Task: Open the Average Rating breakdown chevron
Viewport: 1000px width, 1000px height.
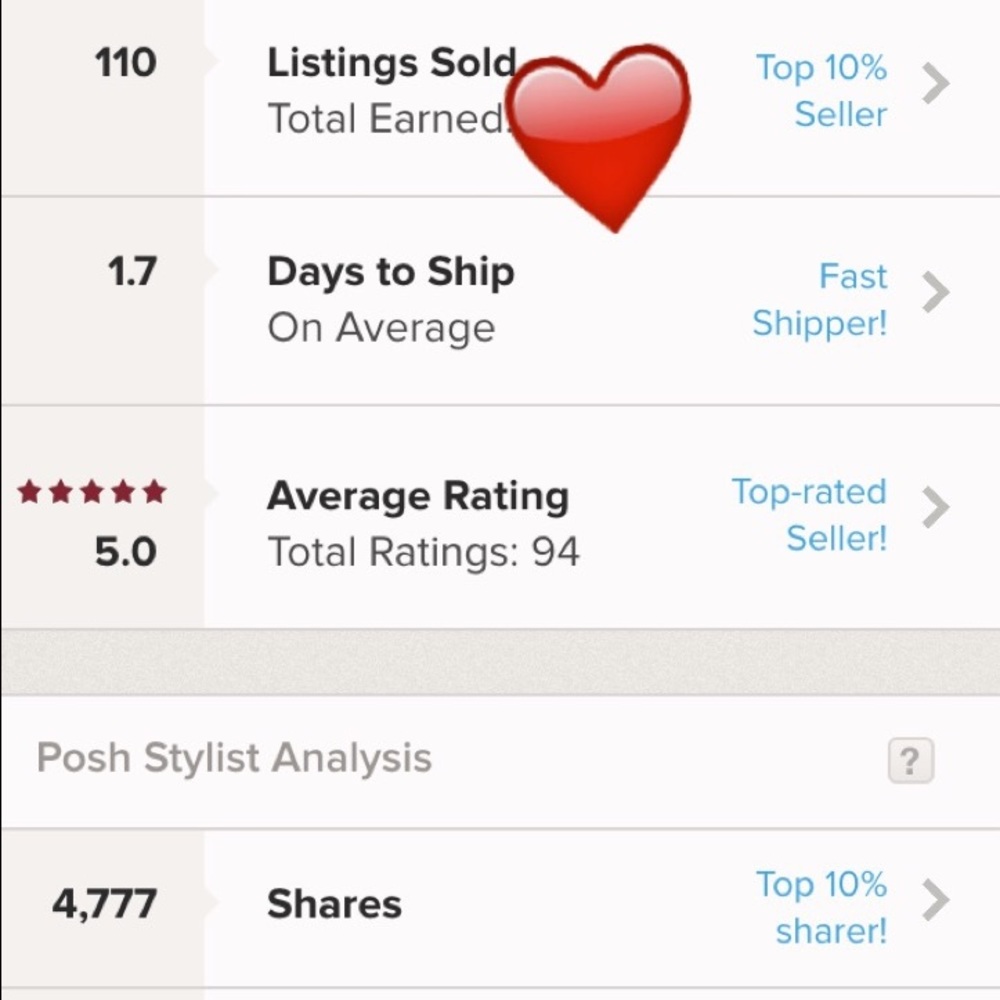Action: tap(936, 508)
